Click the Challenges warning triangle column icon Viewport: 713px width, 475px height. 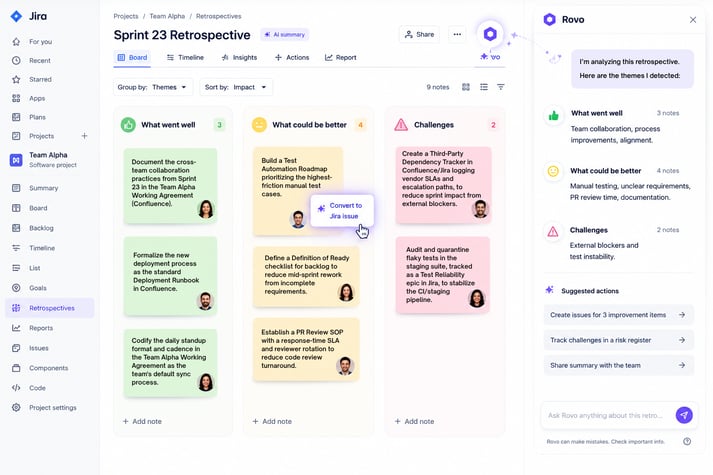tap(401, 125)
